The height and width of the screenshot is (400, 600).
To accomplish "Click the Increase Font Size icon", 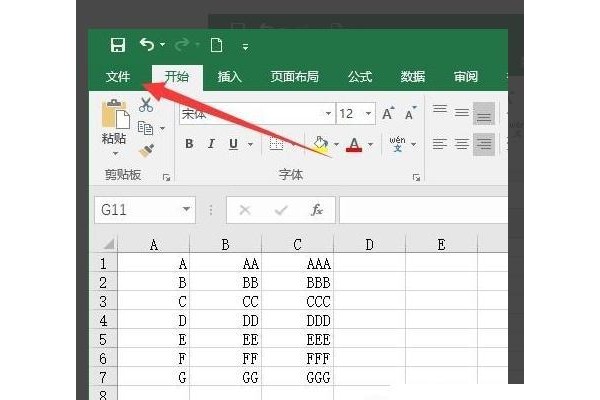I will pos(388,113).
